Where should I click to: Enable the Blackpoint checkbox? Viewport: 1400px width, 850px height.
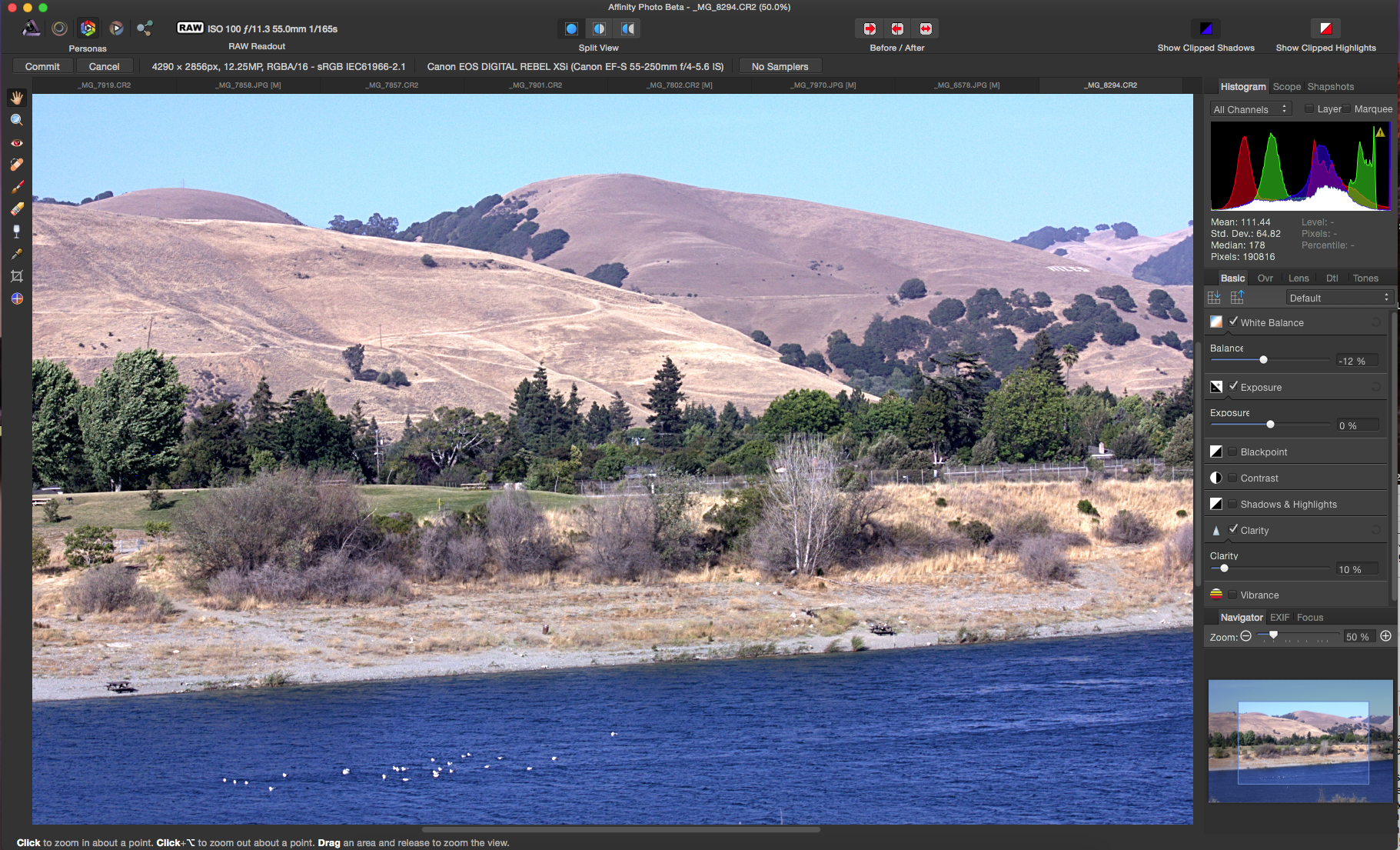(1233, 452)
